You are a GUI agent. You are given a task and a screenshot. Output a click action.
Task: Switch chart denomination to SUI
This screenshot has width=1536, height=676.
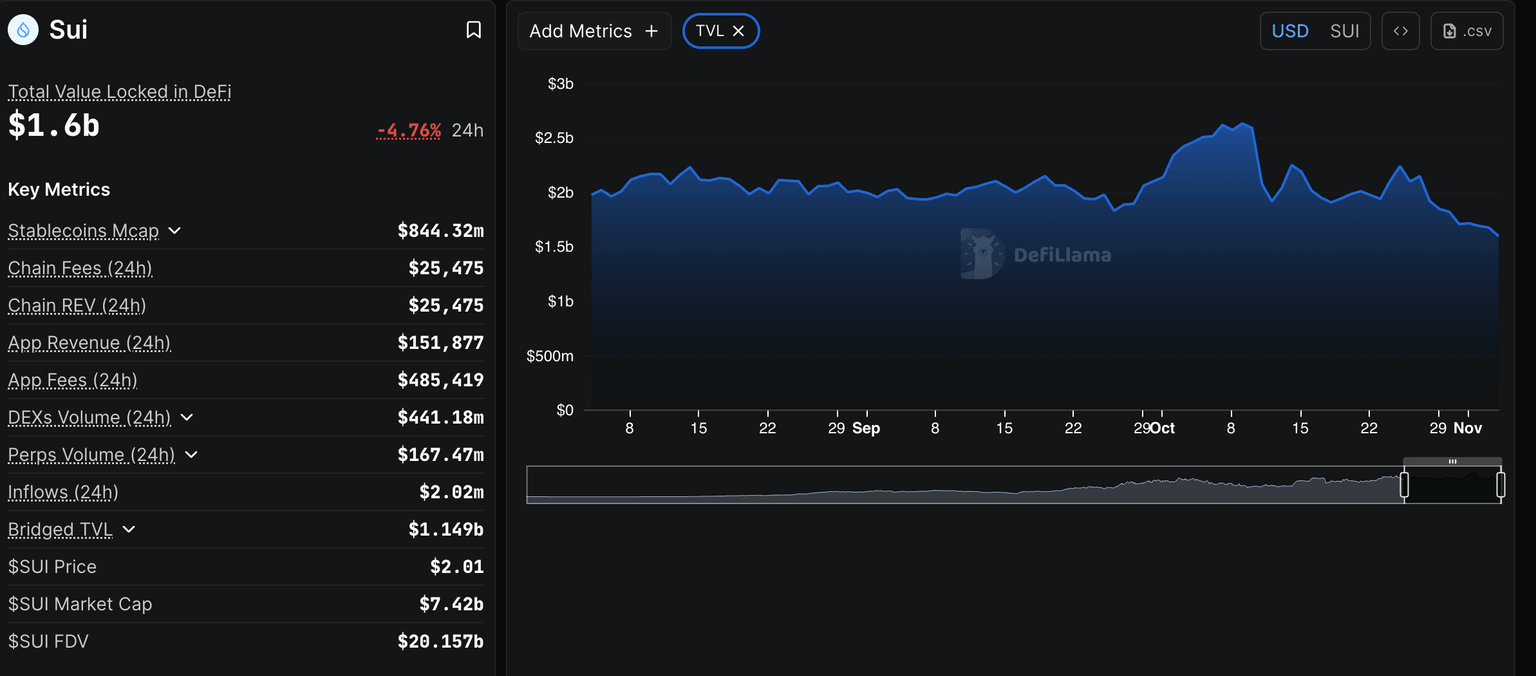[1344, 31]
